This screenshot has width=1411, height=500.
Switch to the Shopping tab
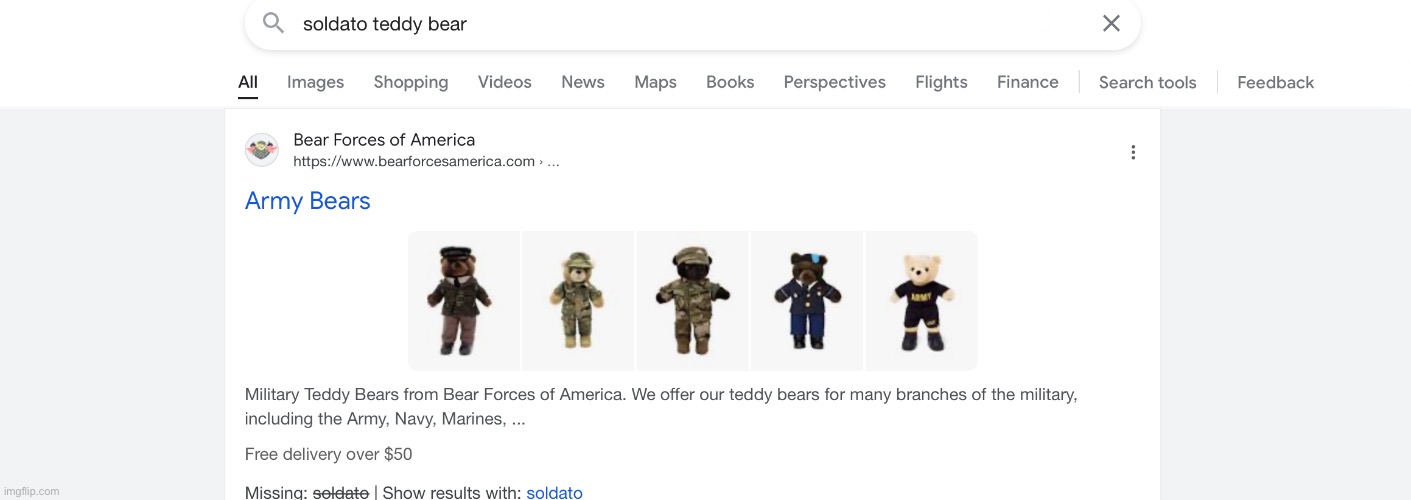tap(411, 82)
